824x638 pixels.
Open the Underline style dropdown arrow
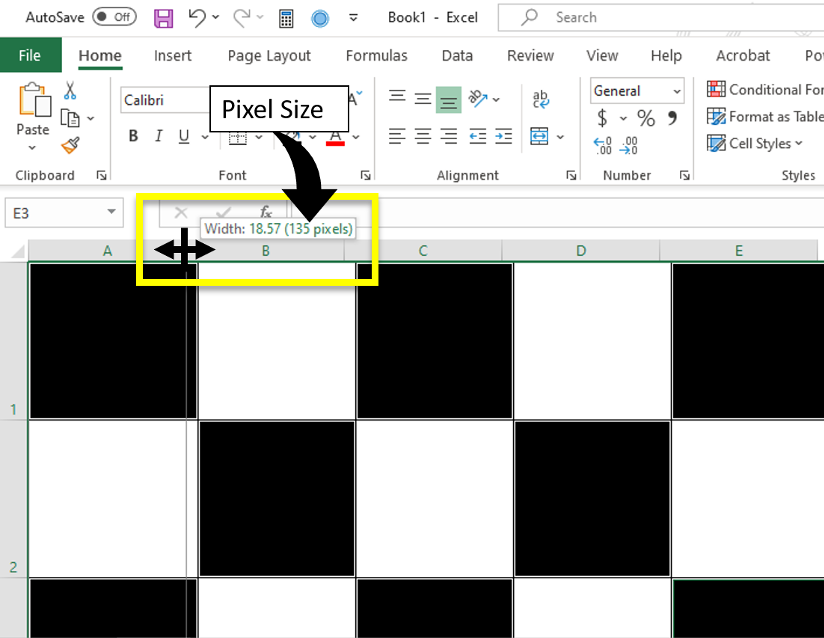click(205, 137)
